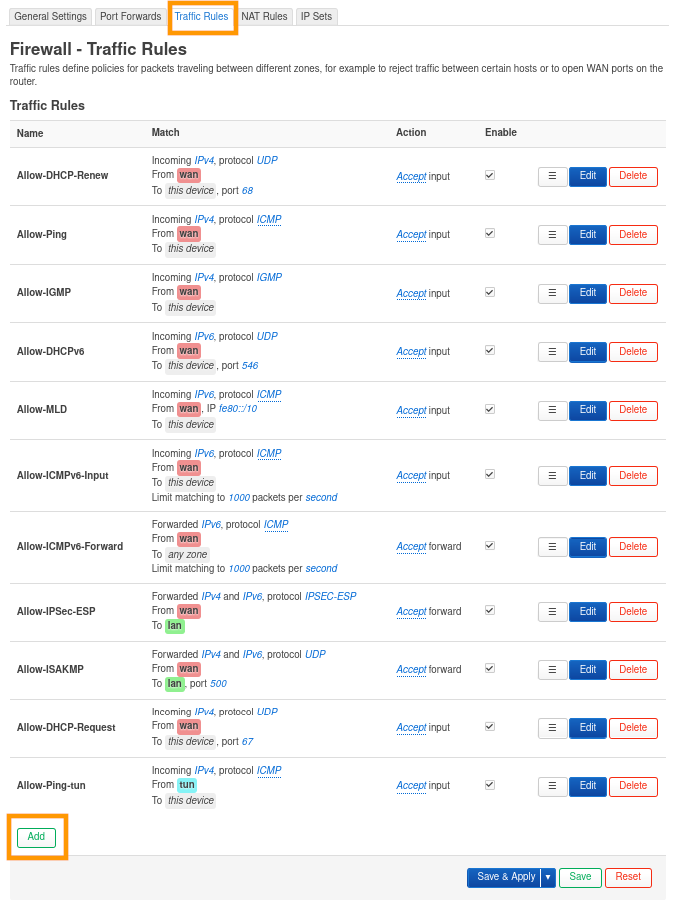Edit the Allow-ICMPv6-Input rule

coord(588,476)
